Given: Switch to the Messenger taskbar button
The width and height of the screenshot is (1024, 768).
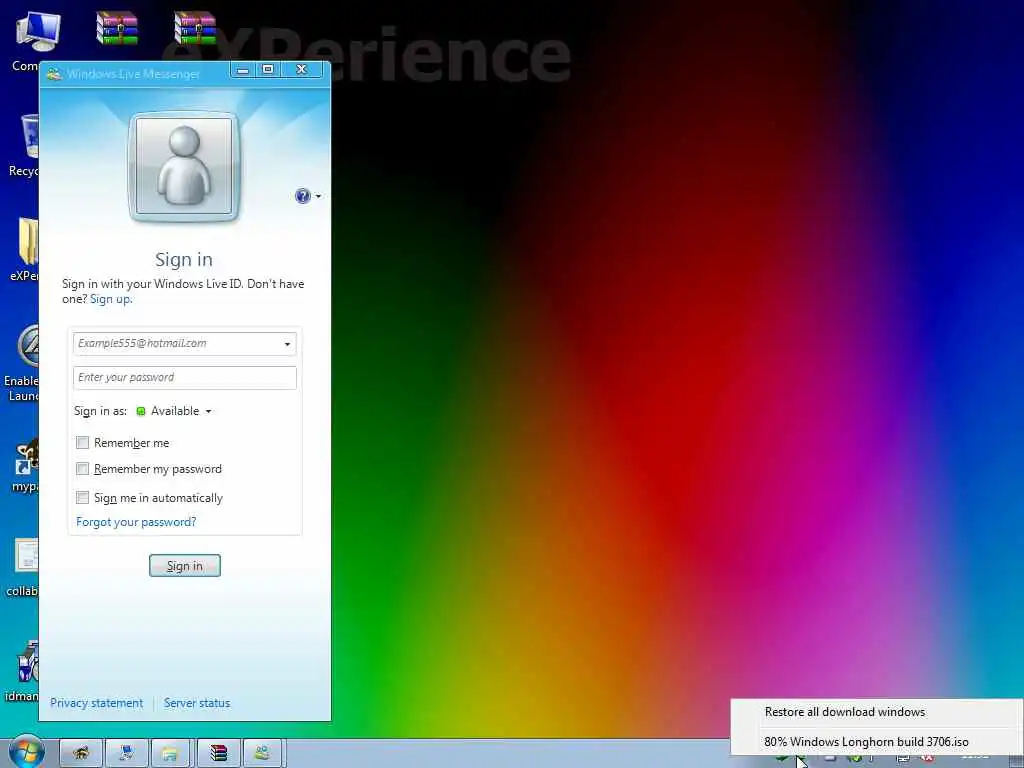Looking at the screenshot, I should tap(263, 754).
